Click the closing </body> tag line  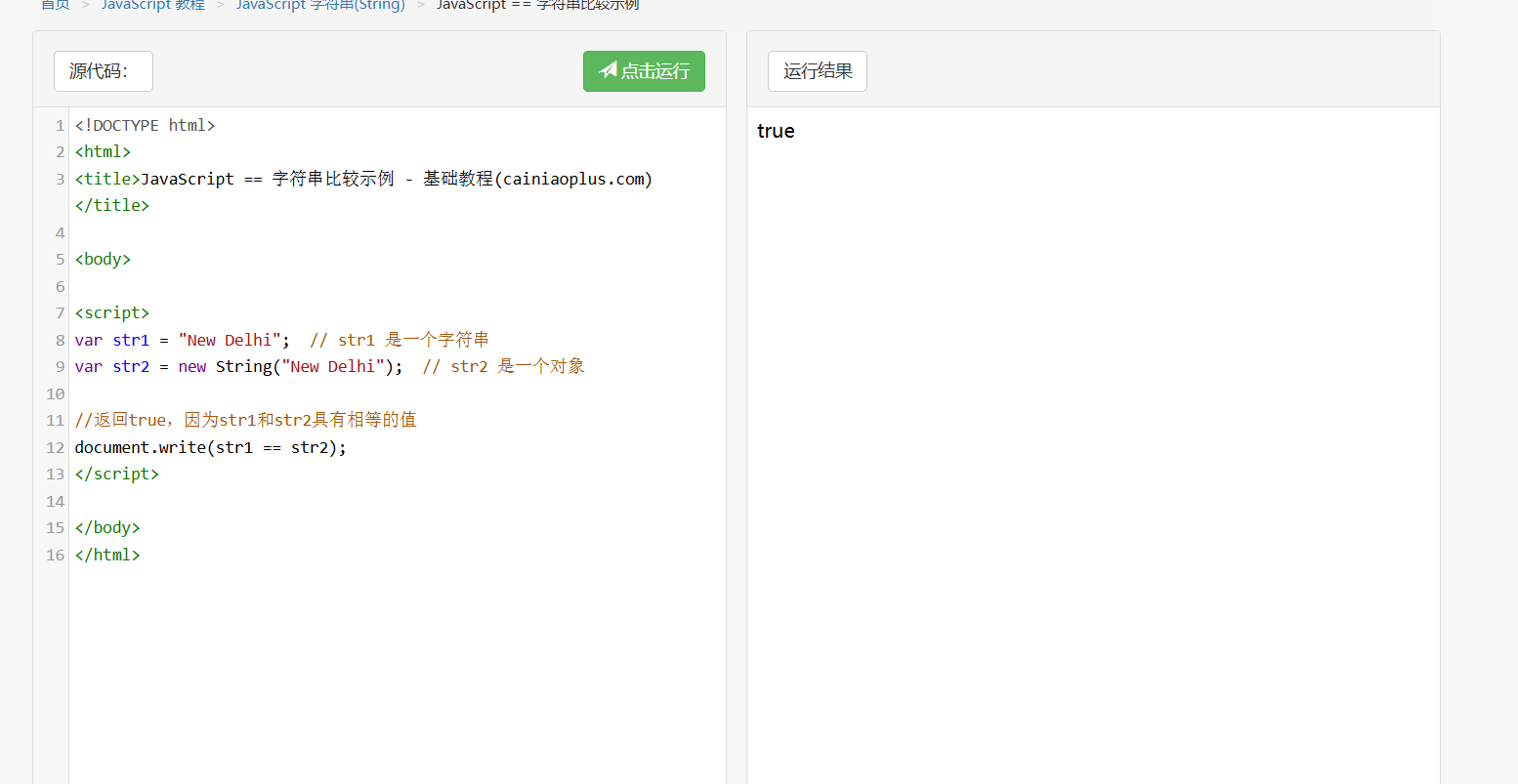click(x=107, y=527)
